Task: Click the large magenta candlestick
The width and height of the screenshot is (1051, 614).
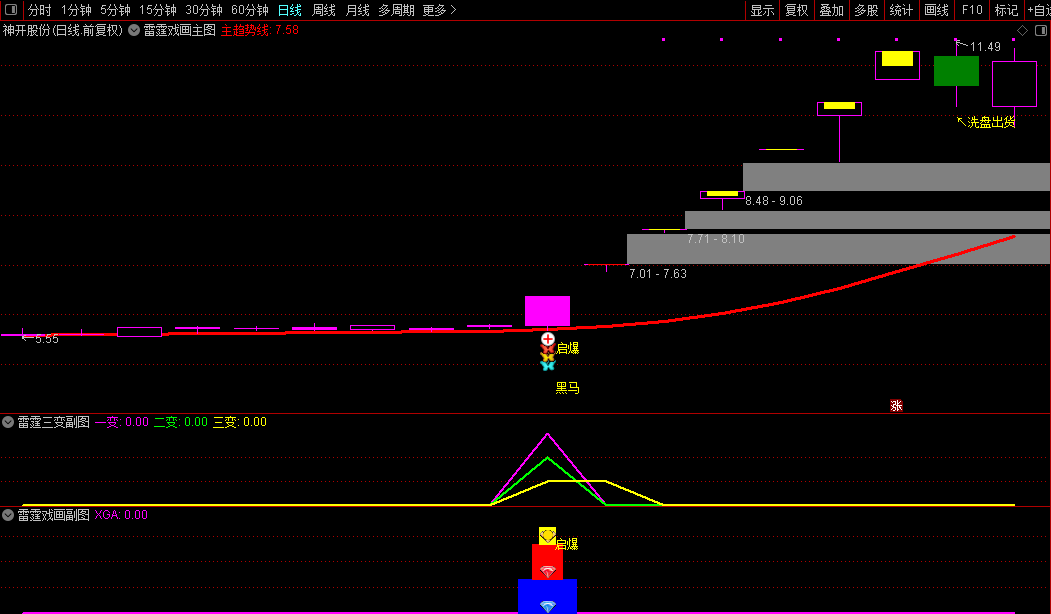Action: tap(548, 311)
